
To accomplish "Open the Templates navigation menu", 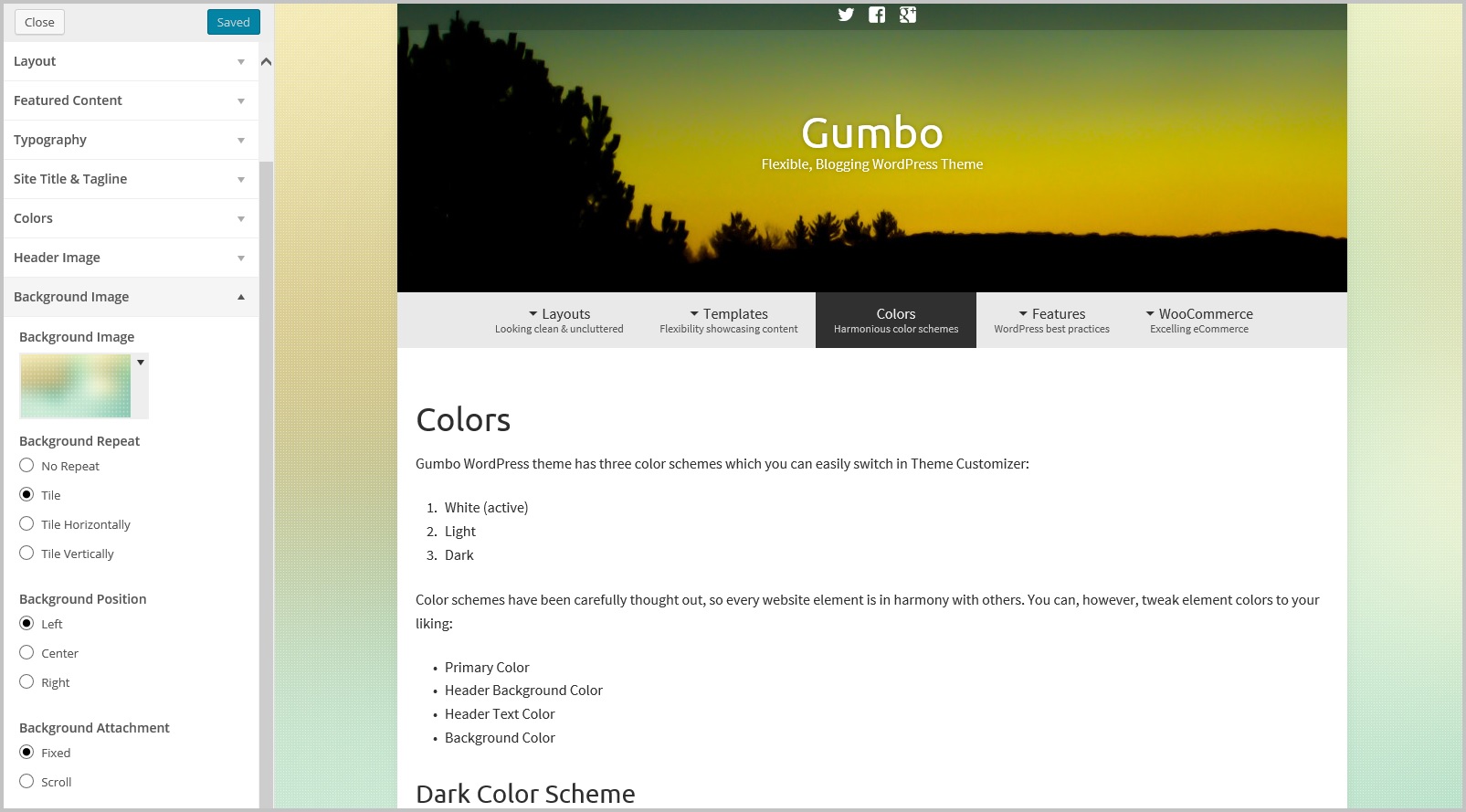I will [x=729, y=320].
